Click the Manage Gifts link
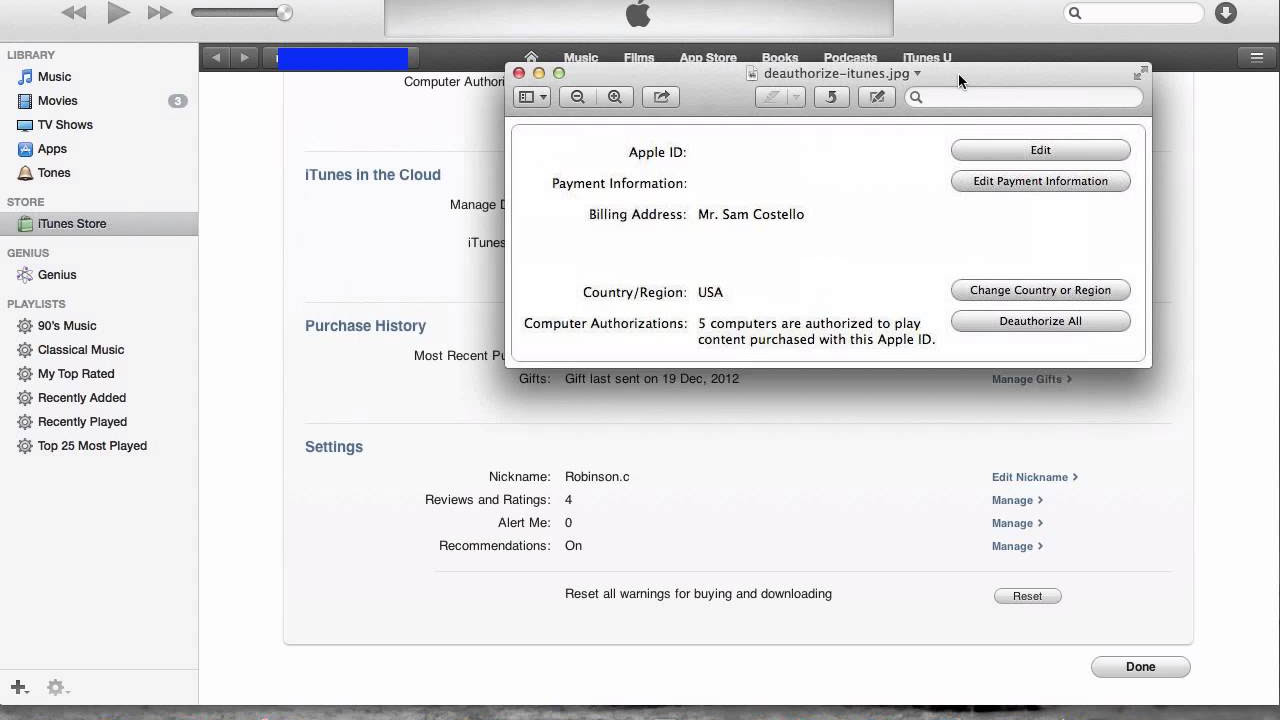This screenshot has width=1280, height=720. click(x=1031, y=380)
